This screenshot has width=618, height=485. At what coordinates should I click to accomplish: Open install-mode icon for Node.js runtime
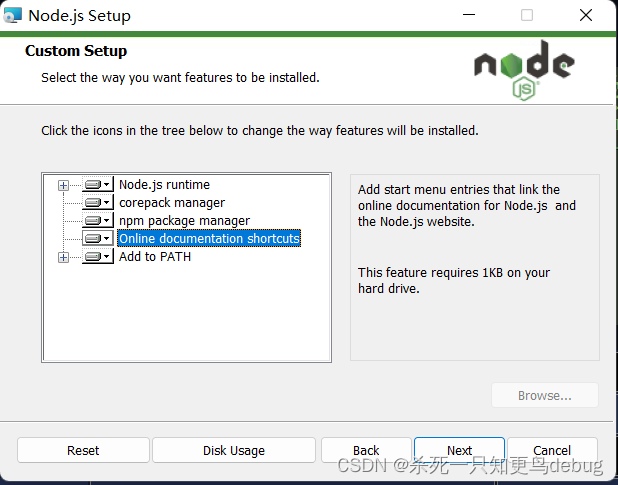(98, 184)
